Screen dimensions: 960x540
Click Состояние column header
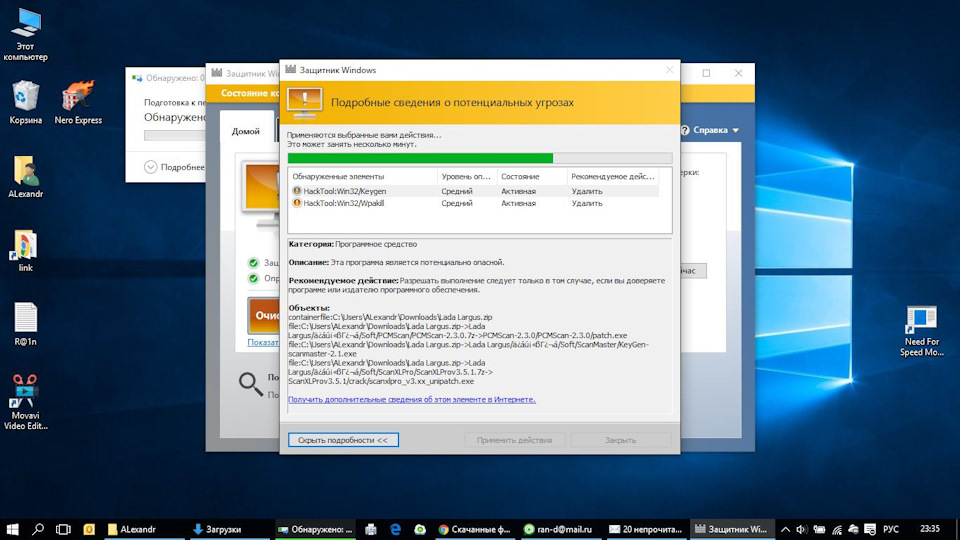(532, 176)
